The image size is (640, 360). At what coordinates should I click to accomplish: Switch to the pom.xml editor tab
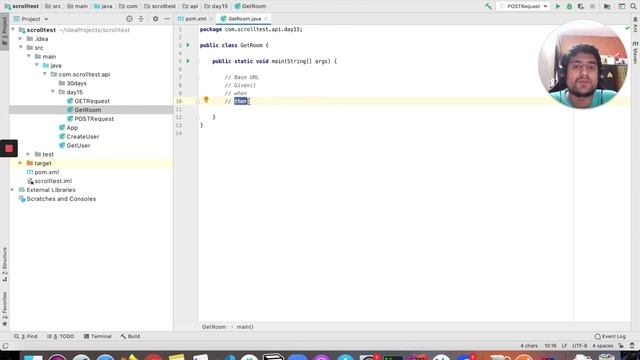point(196,19)
